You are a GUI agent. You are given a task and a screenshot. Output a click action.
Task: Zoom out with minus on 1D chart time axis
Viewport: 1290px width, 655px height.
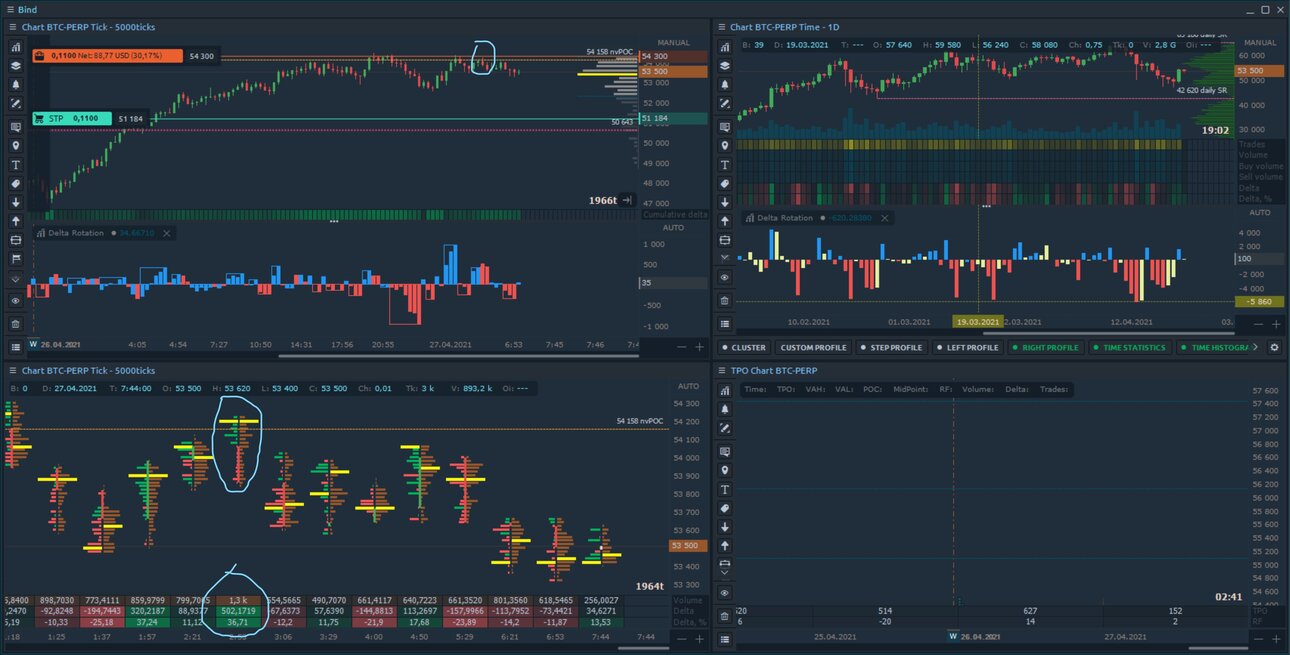(x=1258, y=324)
